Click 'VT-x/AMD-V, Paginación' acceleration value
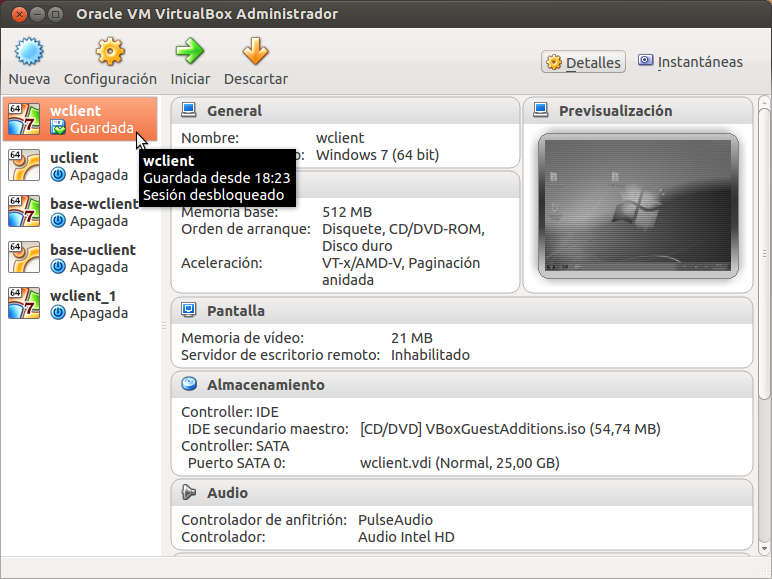 point(401,263)
